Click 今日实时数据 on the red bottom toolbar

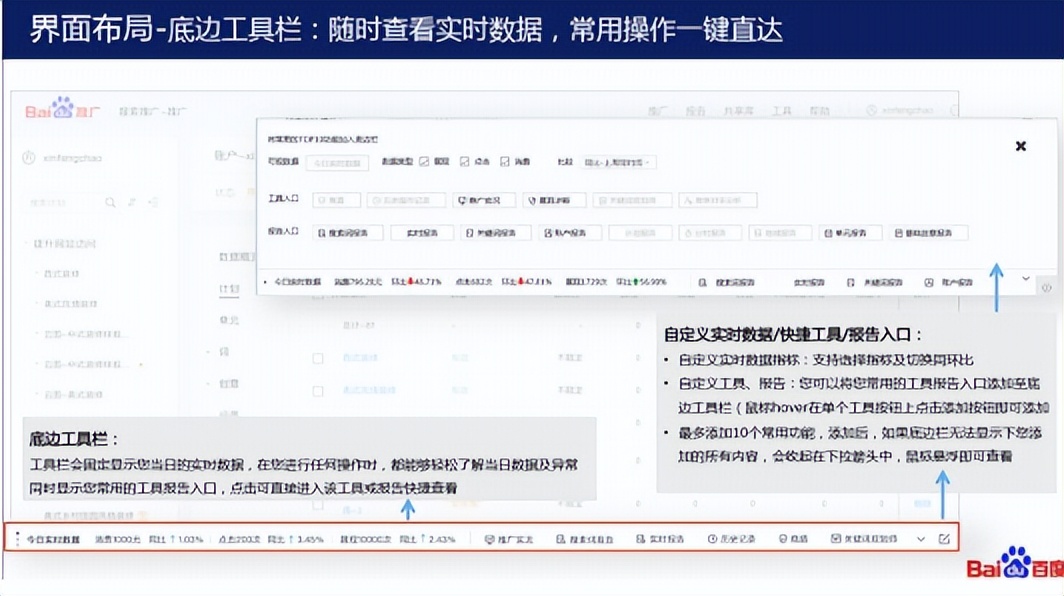tap(53, 539)
